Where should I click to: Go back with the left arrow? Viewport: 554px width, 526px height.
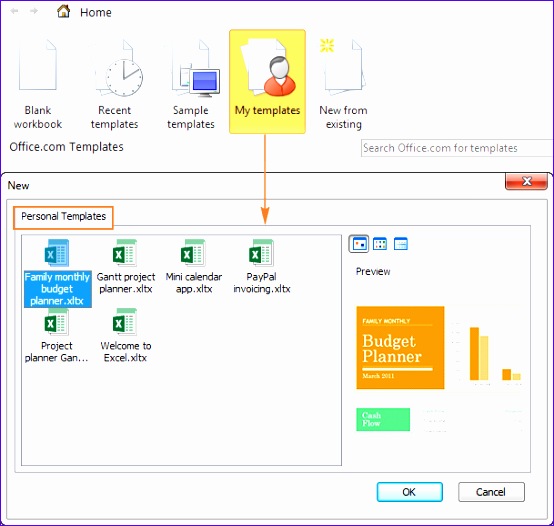(x=14, y=11)
